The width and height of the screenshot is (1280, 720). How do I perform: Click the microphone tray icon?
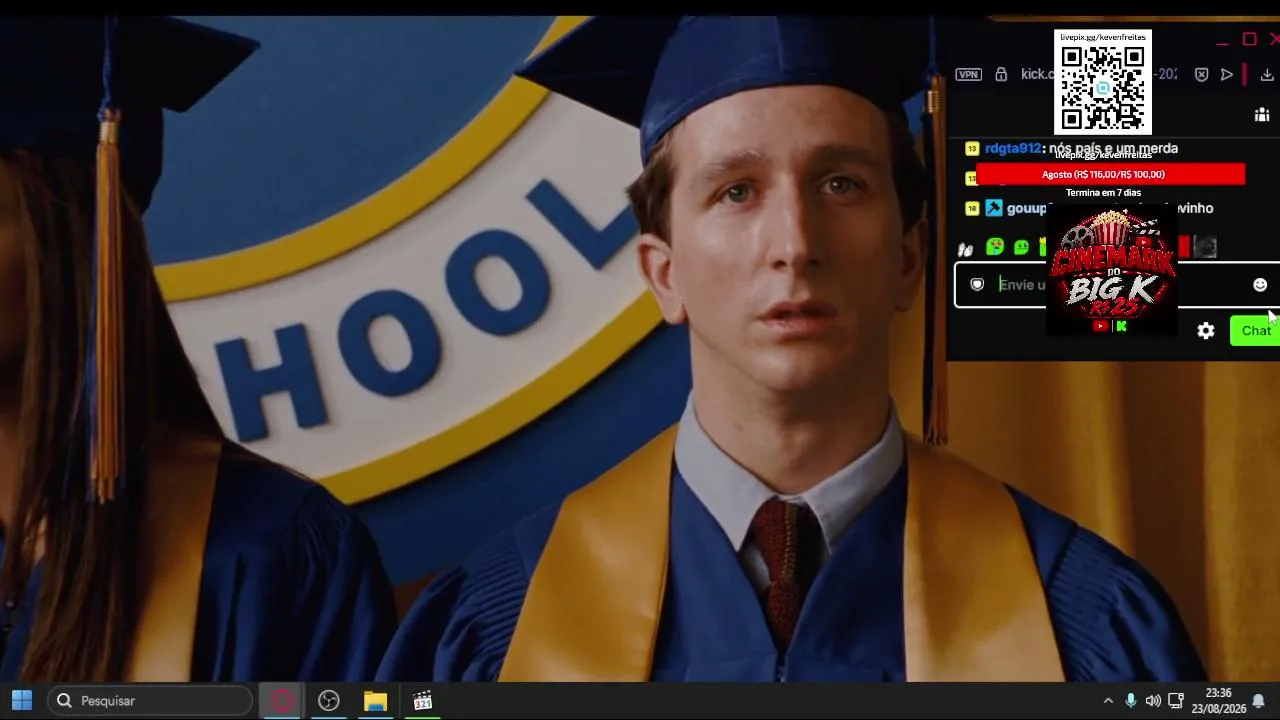coord(1131,701)
